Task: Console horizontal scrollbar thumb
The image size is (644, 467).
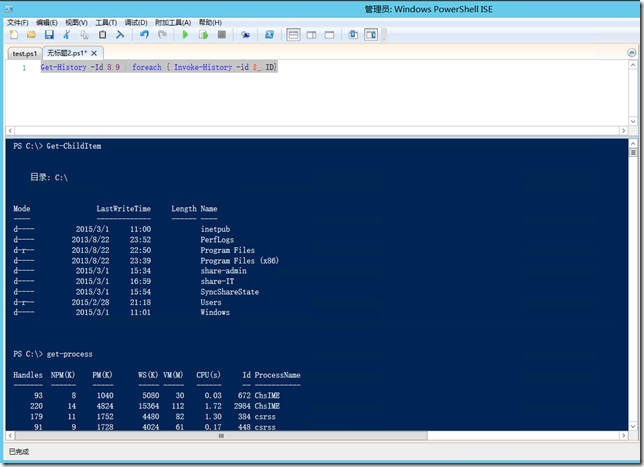Action: point(221,435)
